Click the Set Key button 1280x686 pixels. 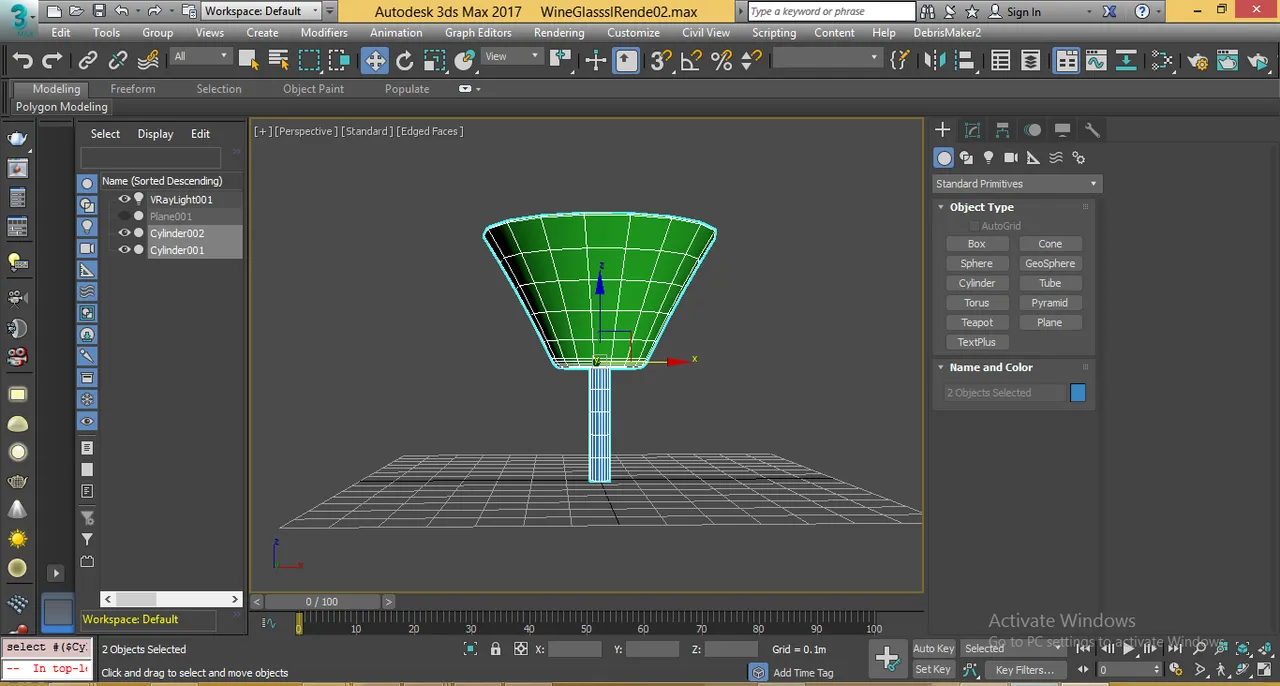[x=933, y=670]
